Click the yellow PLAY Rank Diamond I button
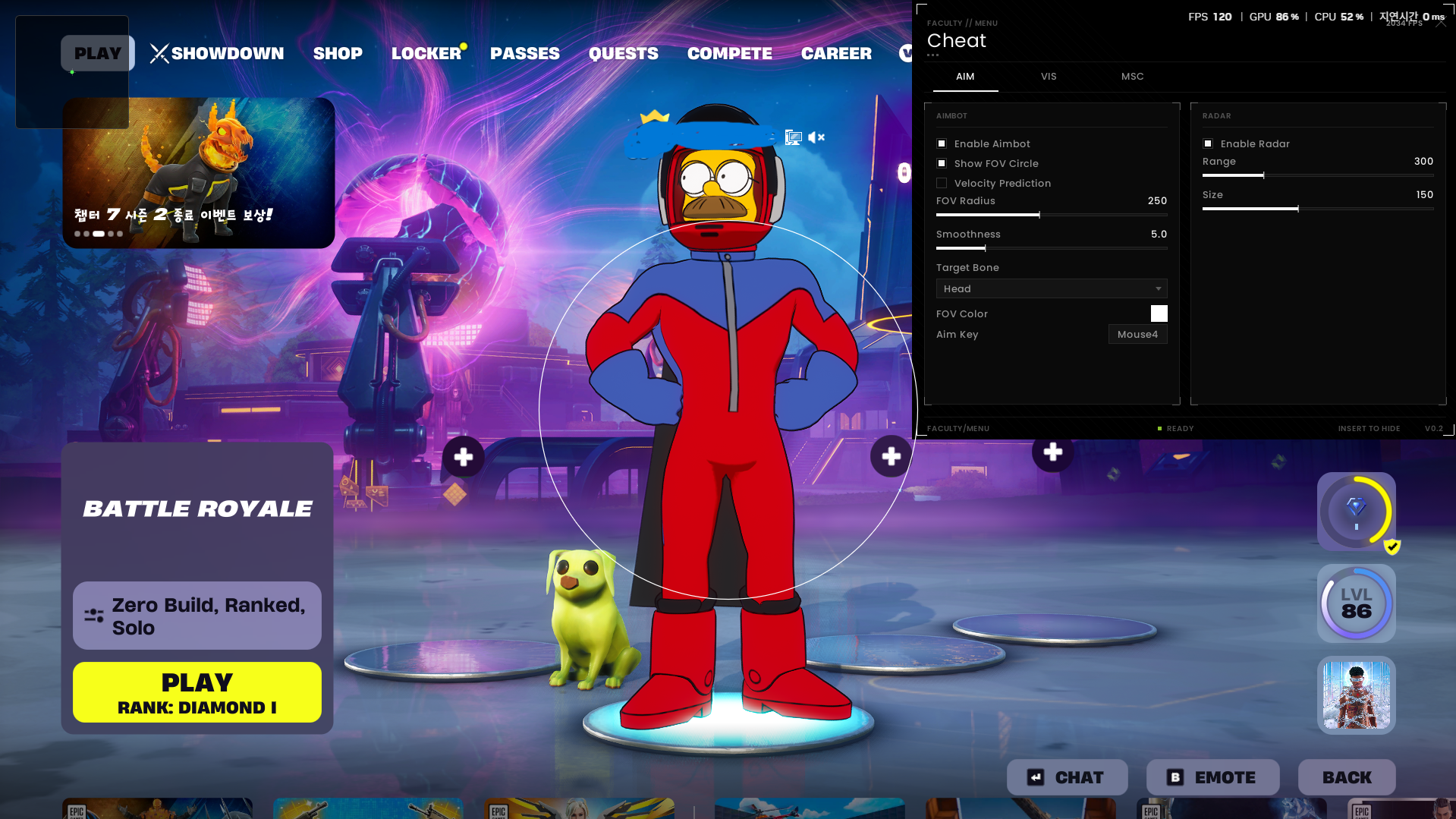This screenshot has height=819, width=1456. point(197,692)
